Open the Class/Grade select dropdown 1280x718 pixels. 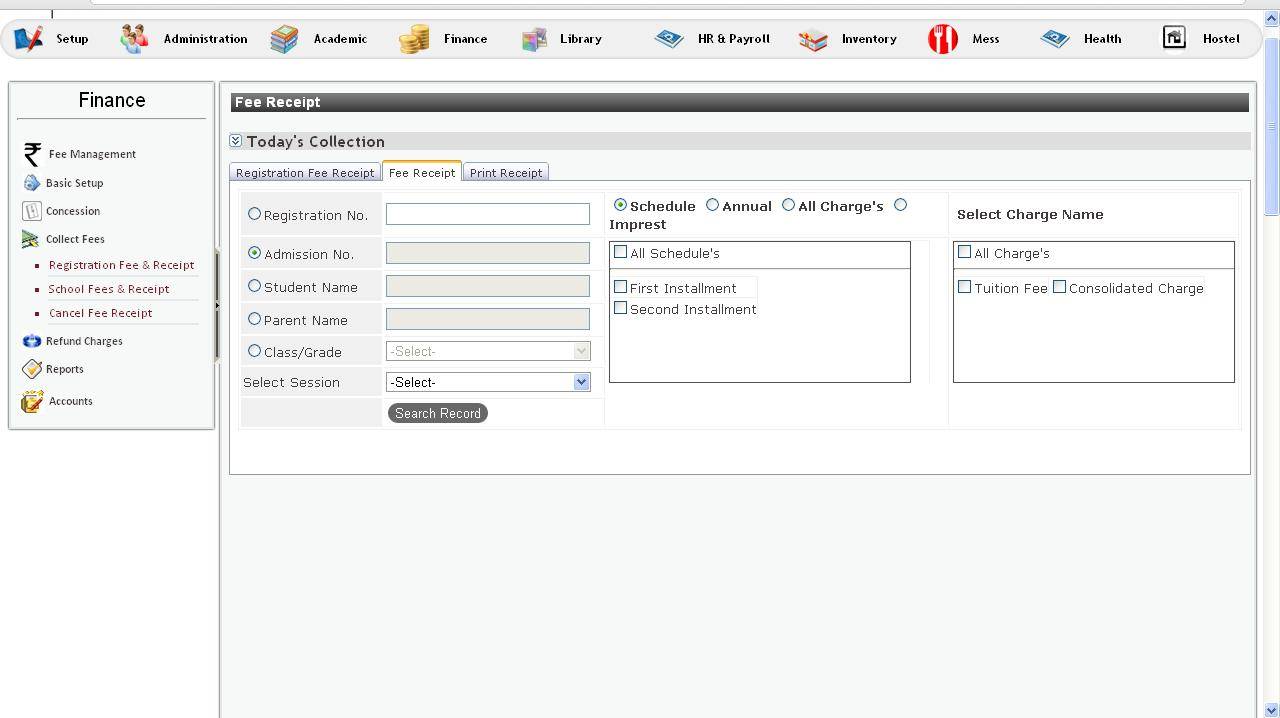coord(488,351)
